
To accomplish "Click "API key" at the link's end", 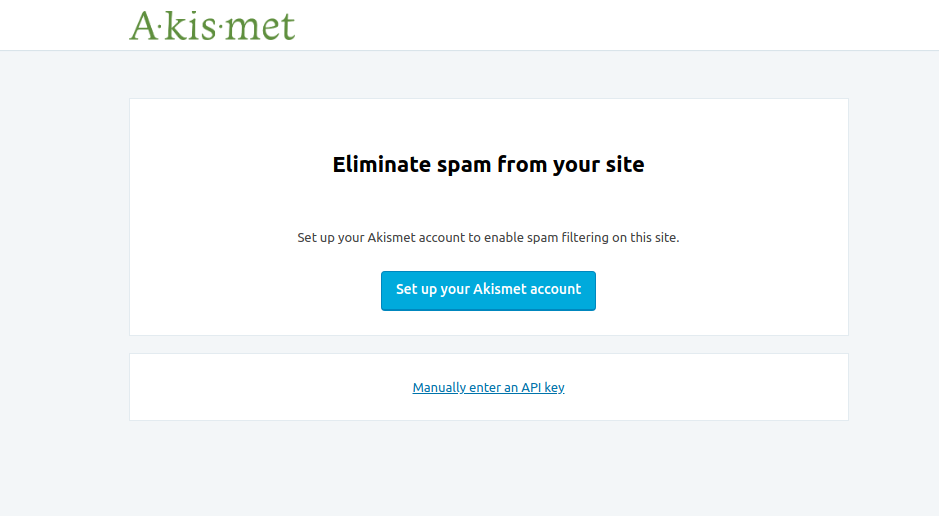I will point(543,388).
